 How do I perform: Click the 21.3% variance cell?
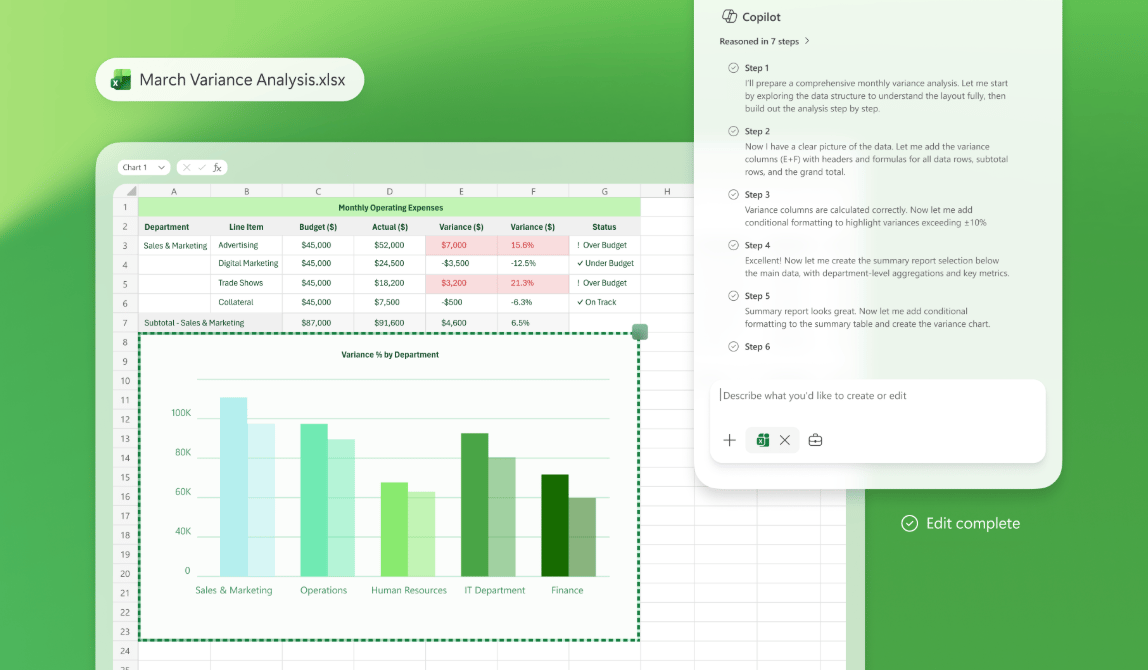(533, 283)
